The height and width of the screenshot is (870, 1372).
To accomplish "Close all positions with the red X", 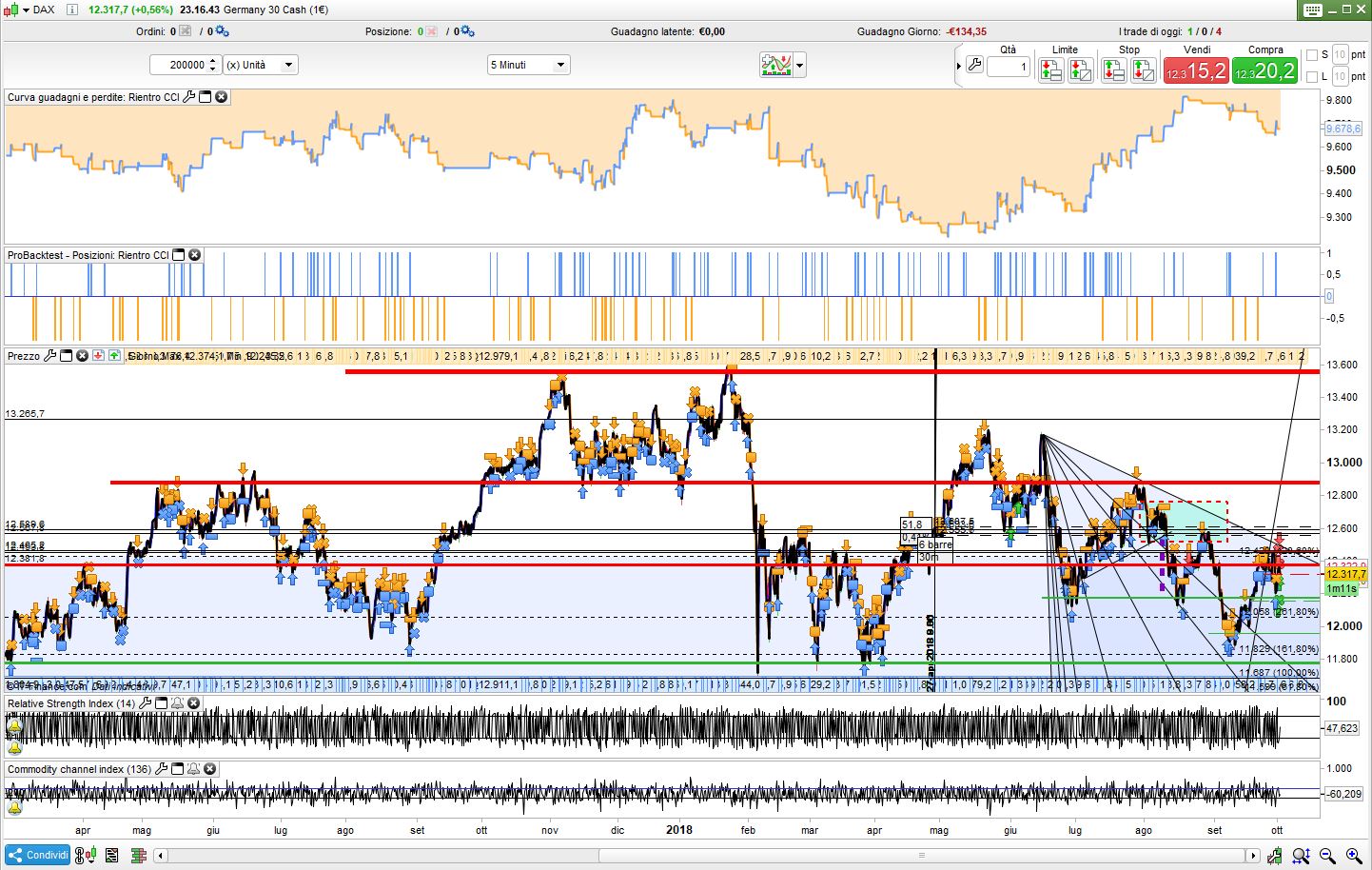I will tap(432, 31).
